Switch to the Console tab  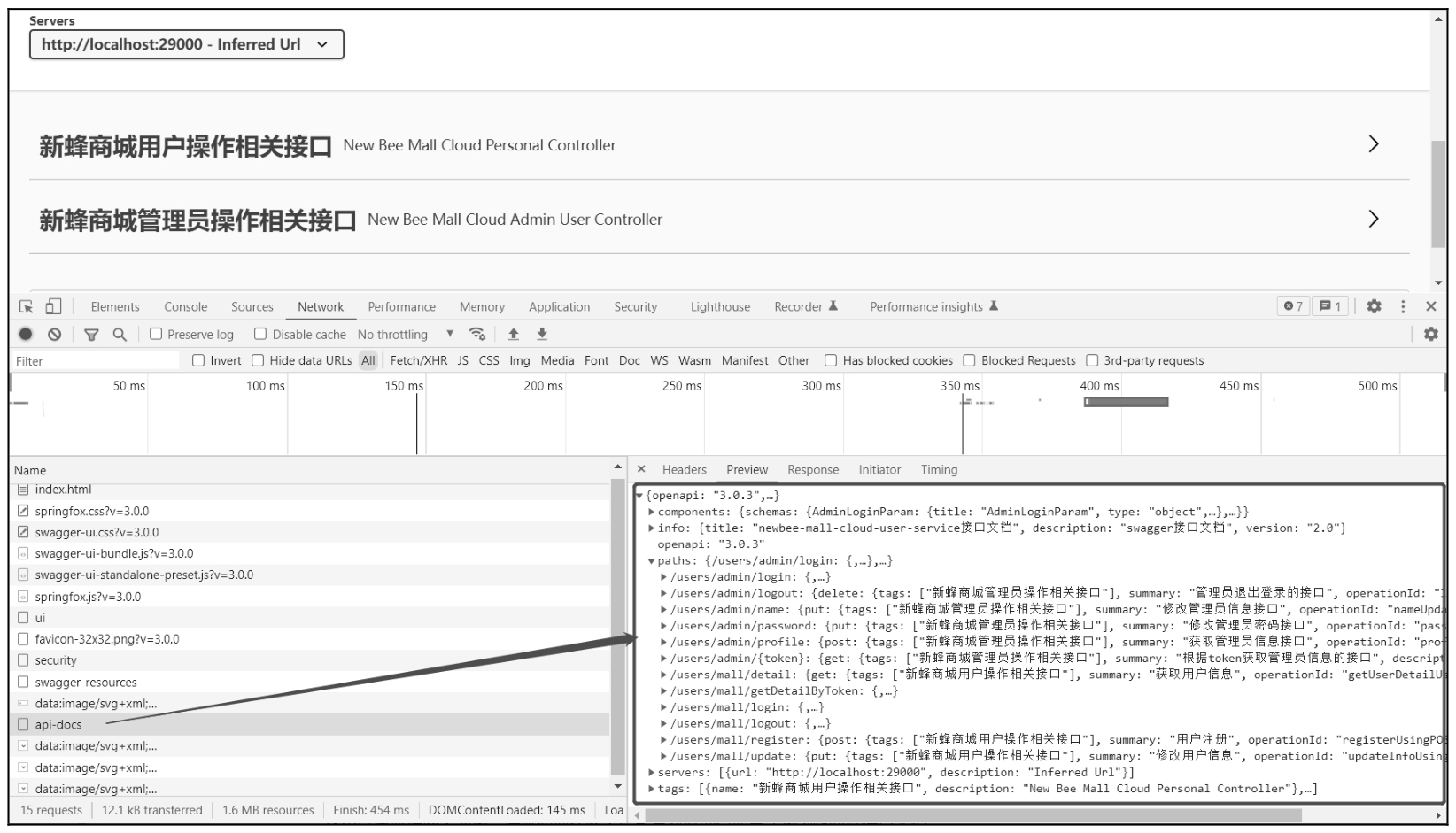tap(185, 306)
